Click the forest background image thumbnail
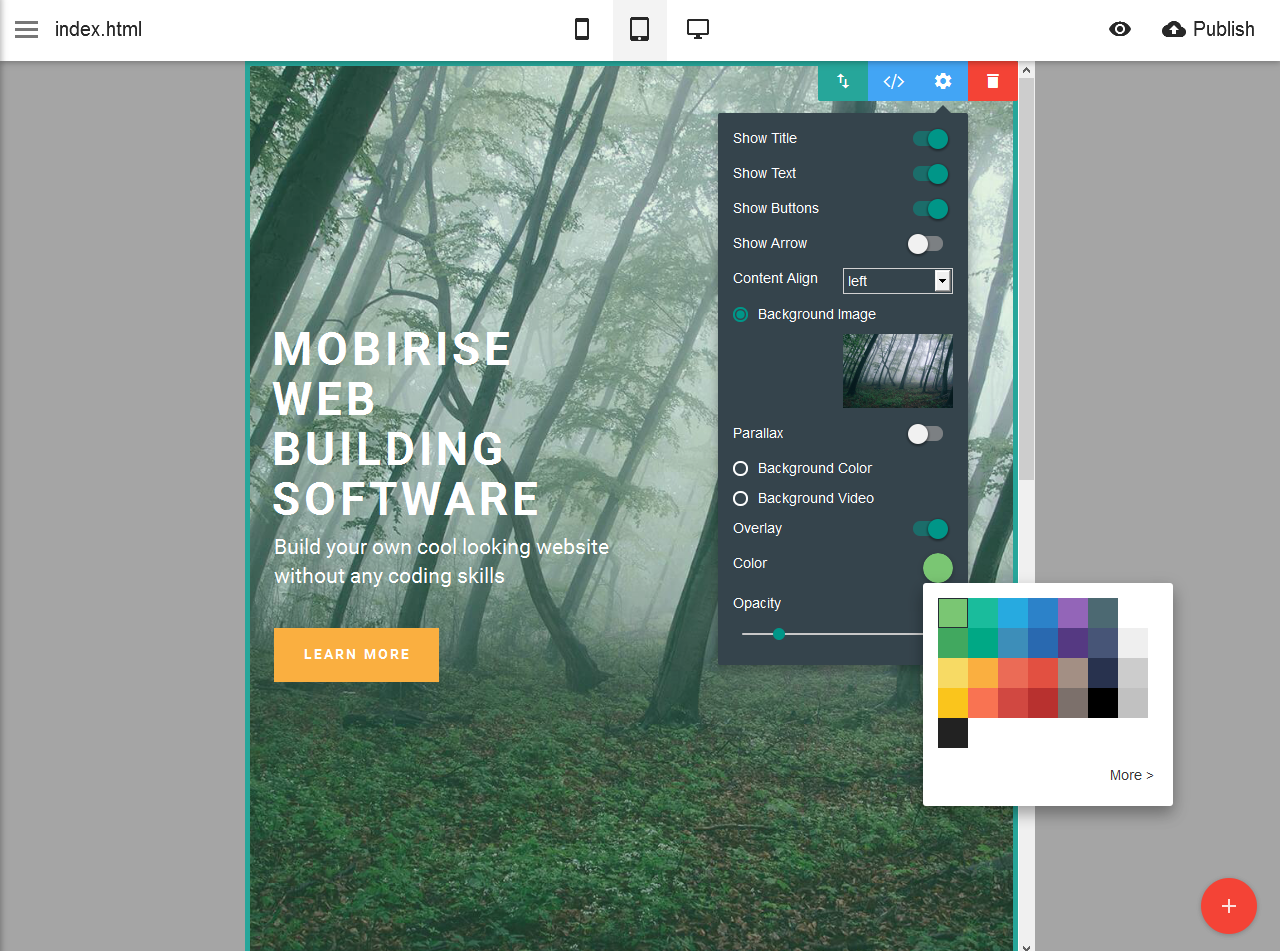 [898, 371]
